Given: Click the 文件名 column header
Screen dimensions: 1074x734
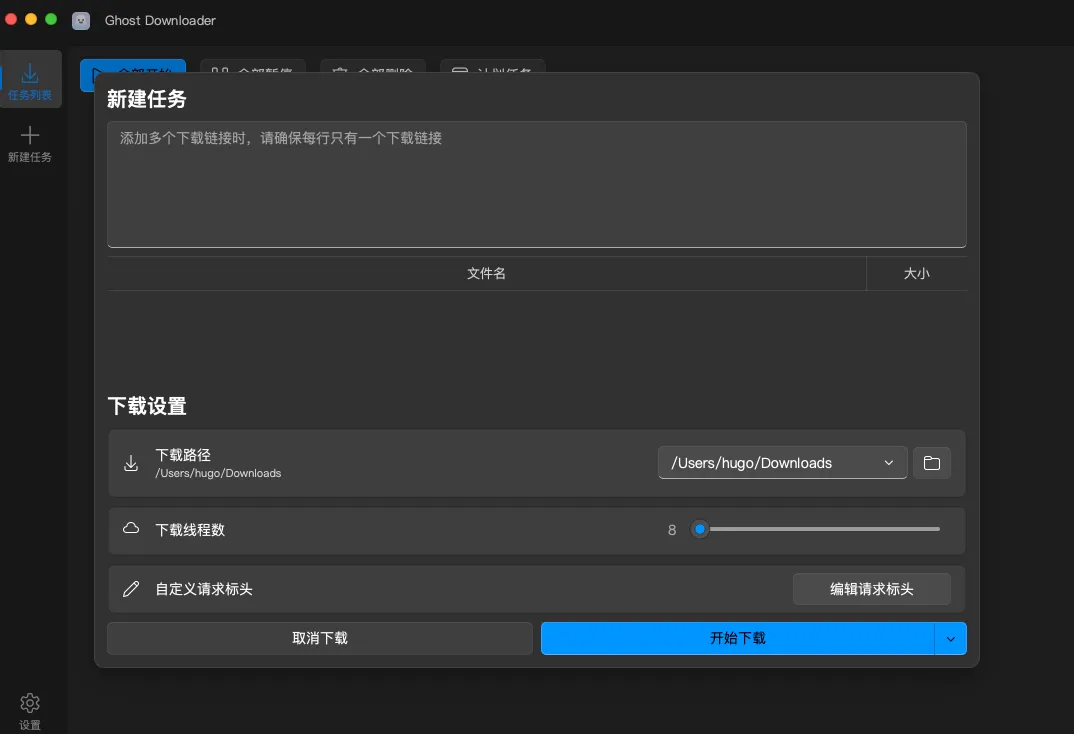Looking at the screenshot, I should [486, 273].
